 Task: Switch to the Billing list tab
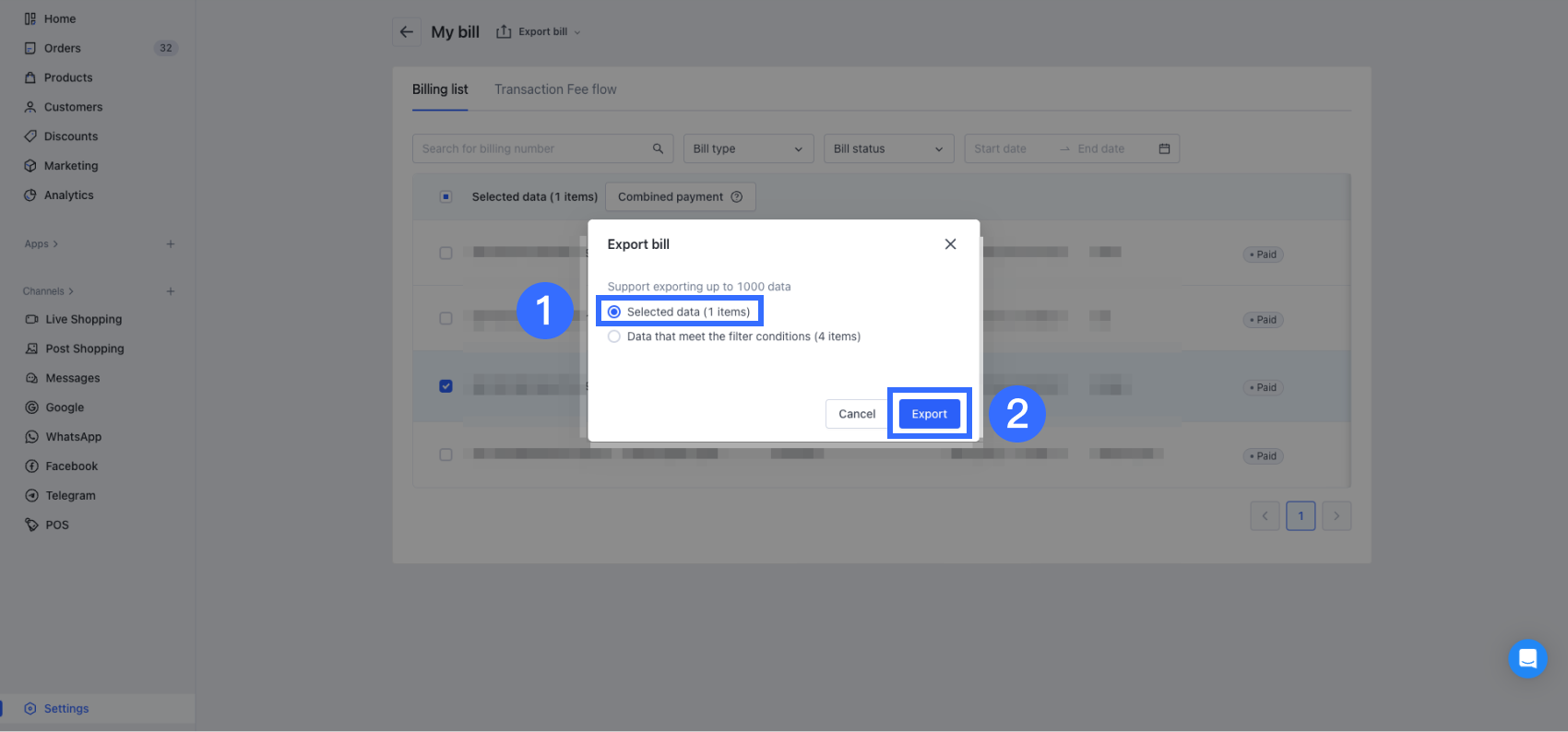(x=440, y=89)
